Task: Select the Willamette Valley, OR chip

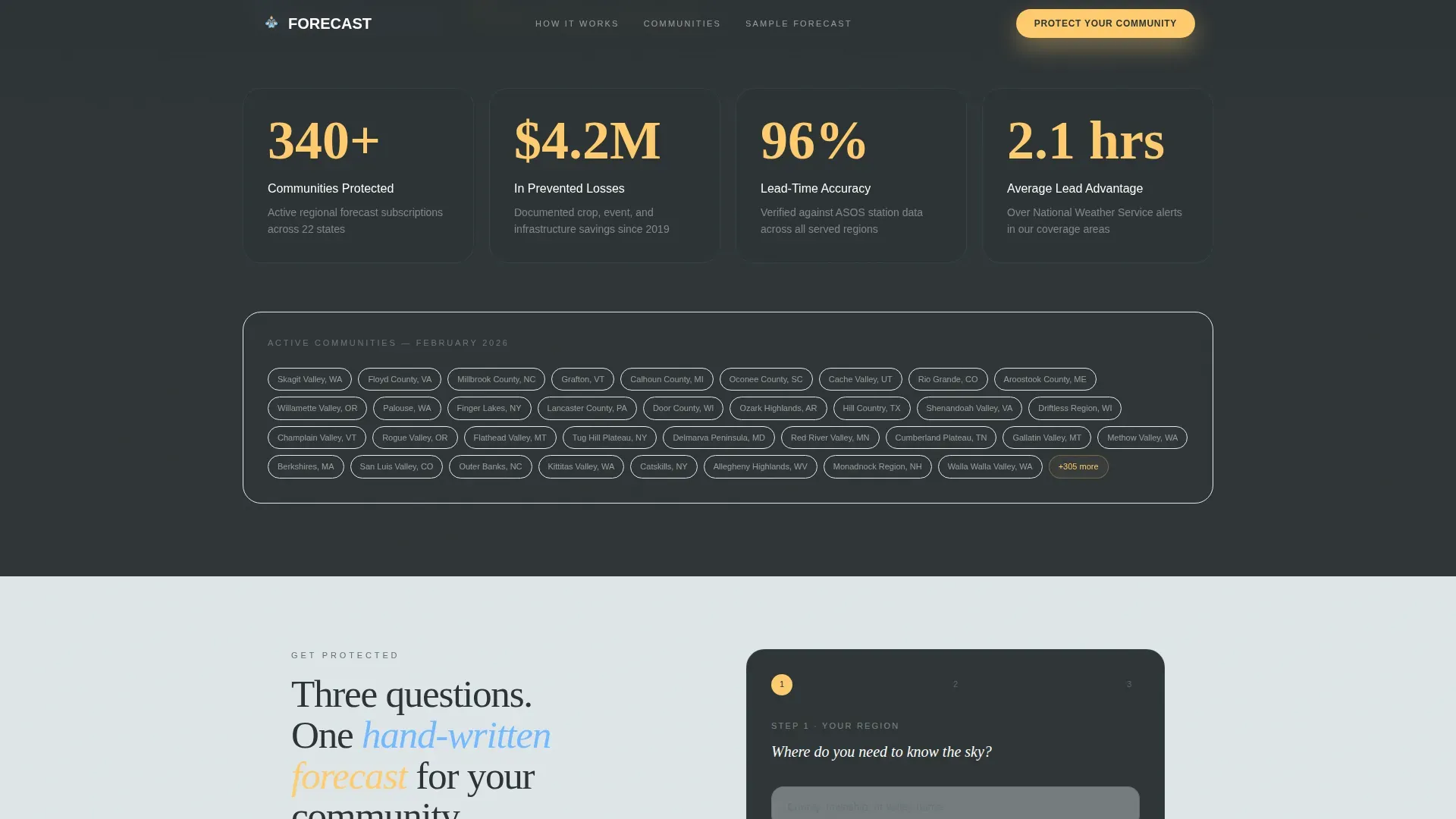Action: 317,408
